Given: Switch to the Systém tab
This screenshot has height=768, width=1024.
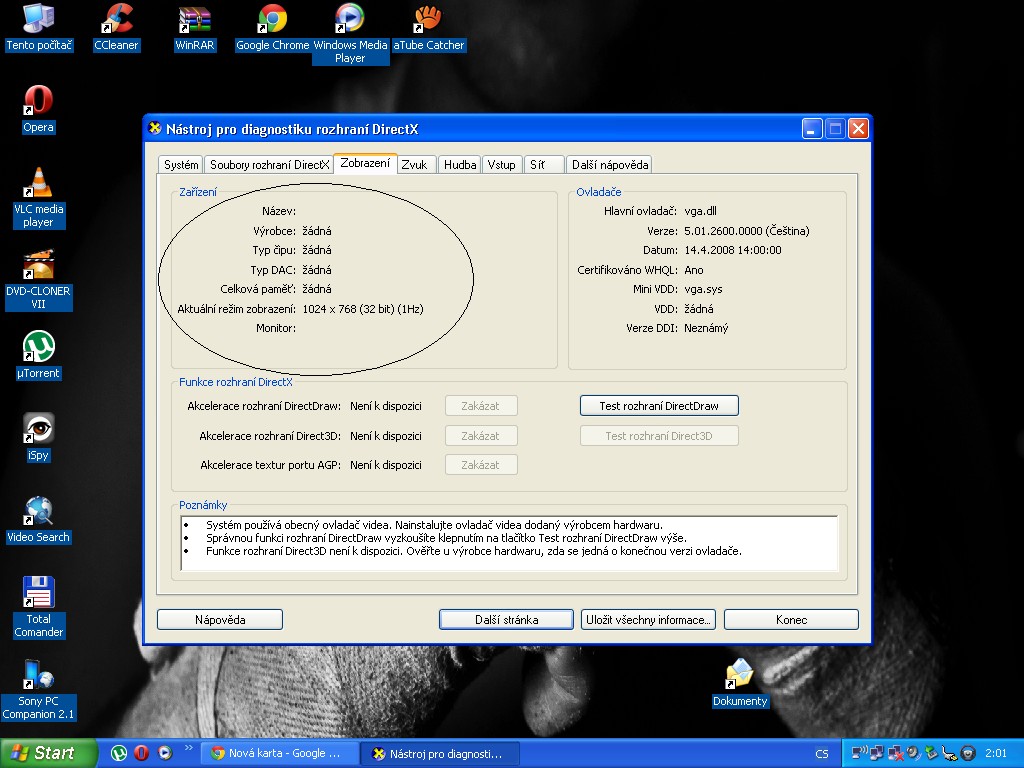Looking at the screenshot, I should pos(181,165).
